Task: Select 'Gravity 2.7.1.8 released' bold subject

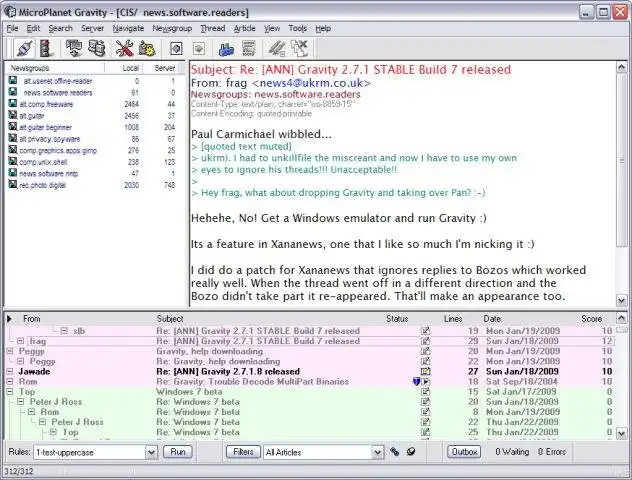Action: click(x=228, y=371)
